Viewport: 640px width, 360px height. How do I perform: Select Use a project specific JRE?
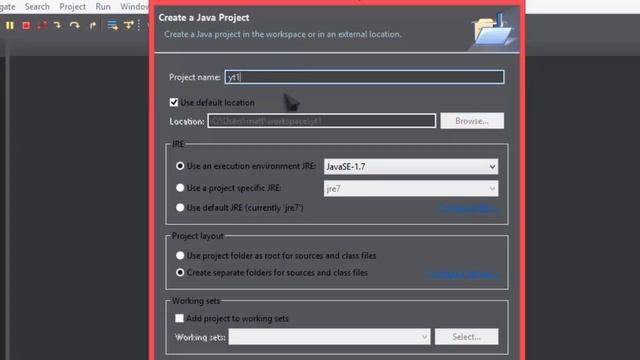(180, 188)
